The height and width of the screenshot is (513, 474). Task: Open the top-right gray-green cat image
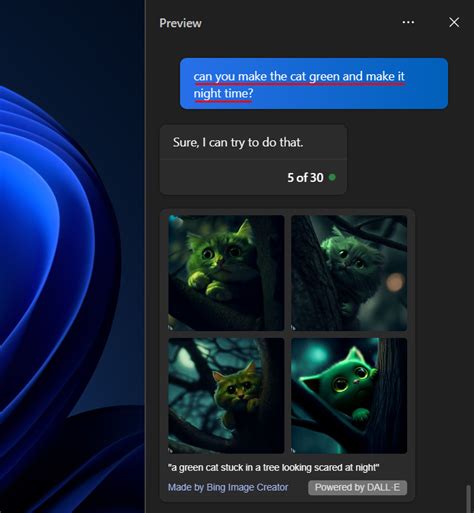(x=349, y=273)
